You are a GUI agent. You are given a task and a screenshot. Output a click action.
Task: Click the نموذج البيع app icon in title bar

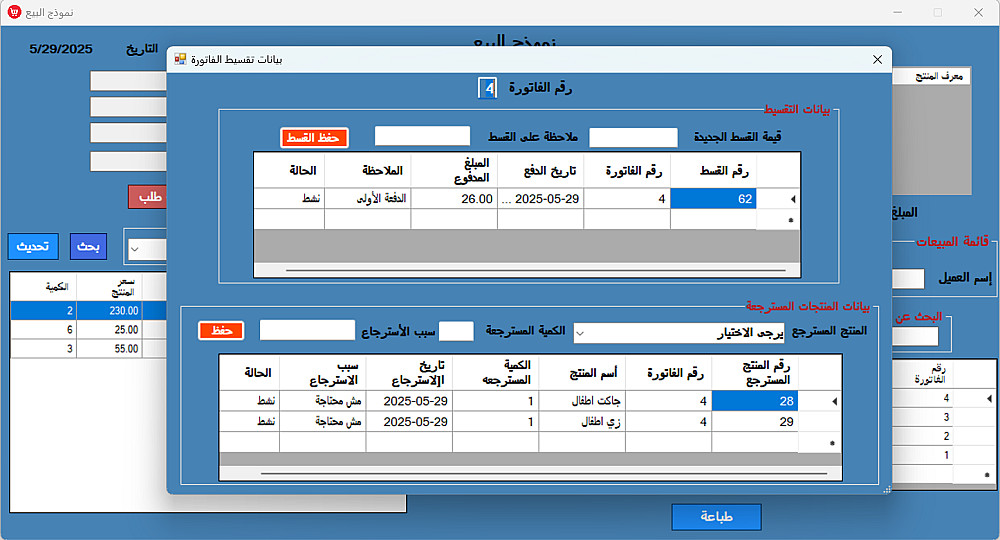pyautogui.click(x=14, y=12)
